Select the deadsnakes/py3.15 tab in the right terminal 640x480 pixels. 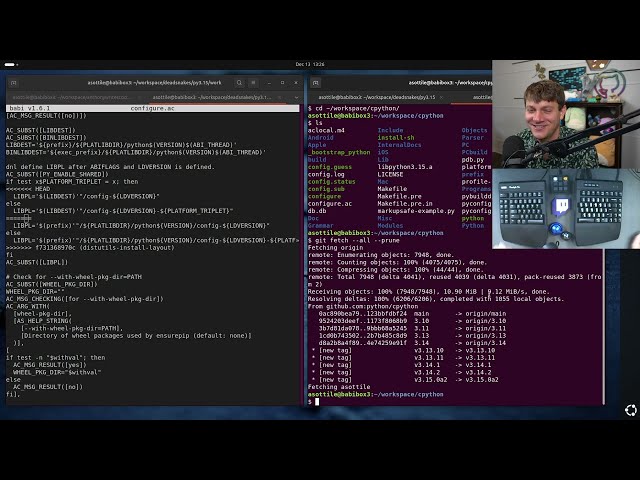click(x=377, y=97)
